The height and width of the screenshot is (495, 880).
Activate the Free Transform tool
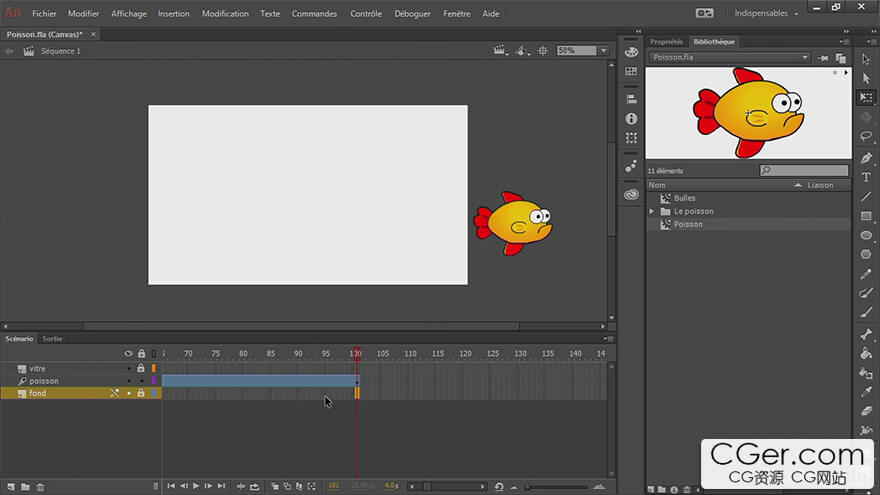pos(866,98)
